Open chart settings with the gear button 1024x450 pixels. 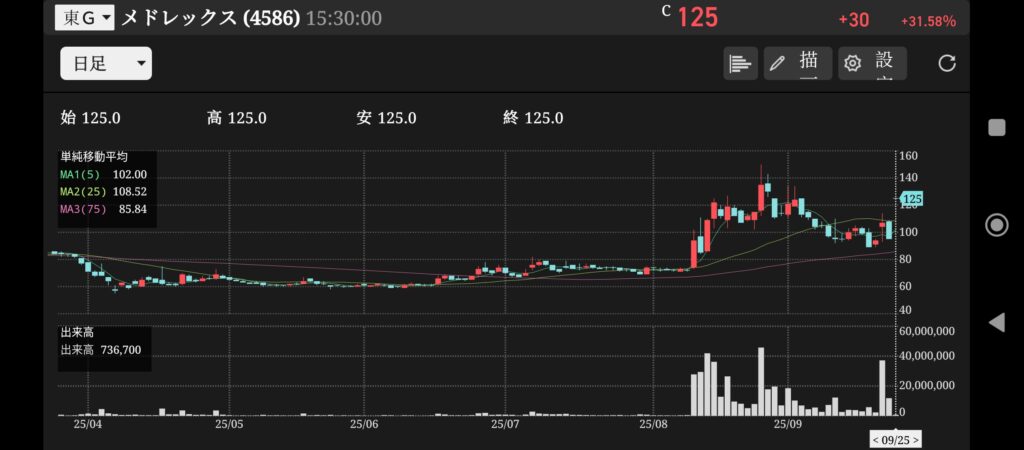pos(872,63)
